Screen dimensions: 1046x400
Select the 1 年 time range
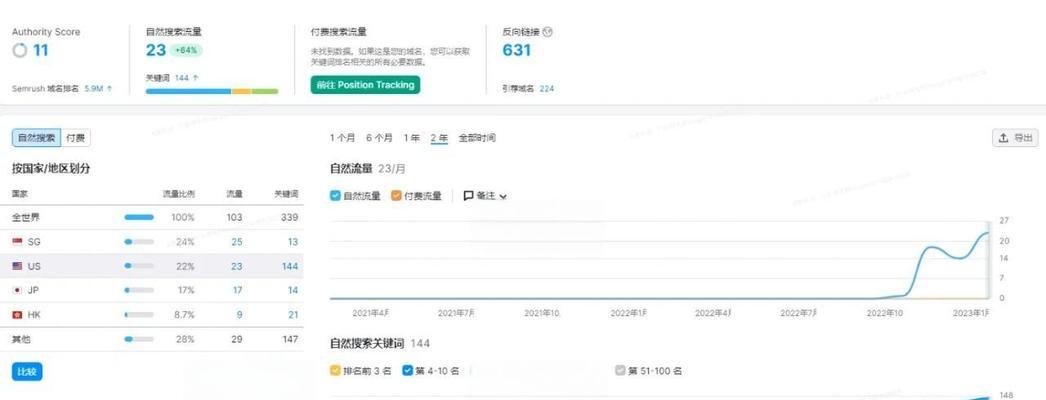coord(412,138)
